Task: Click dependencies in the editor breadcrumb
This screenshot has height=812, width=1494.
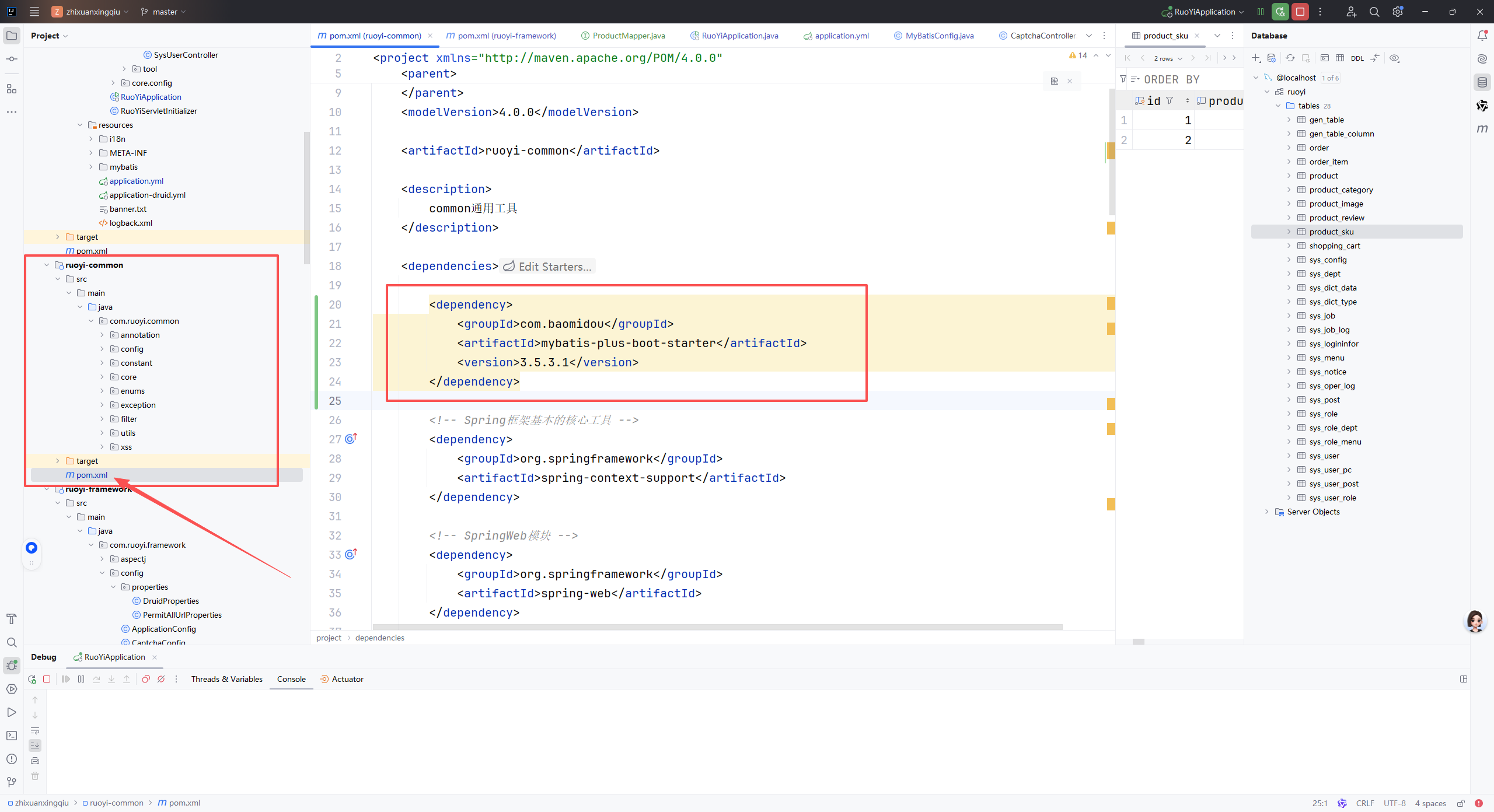Action: tap(379, 638)
